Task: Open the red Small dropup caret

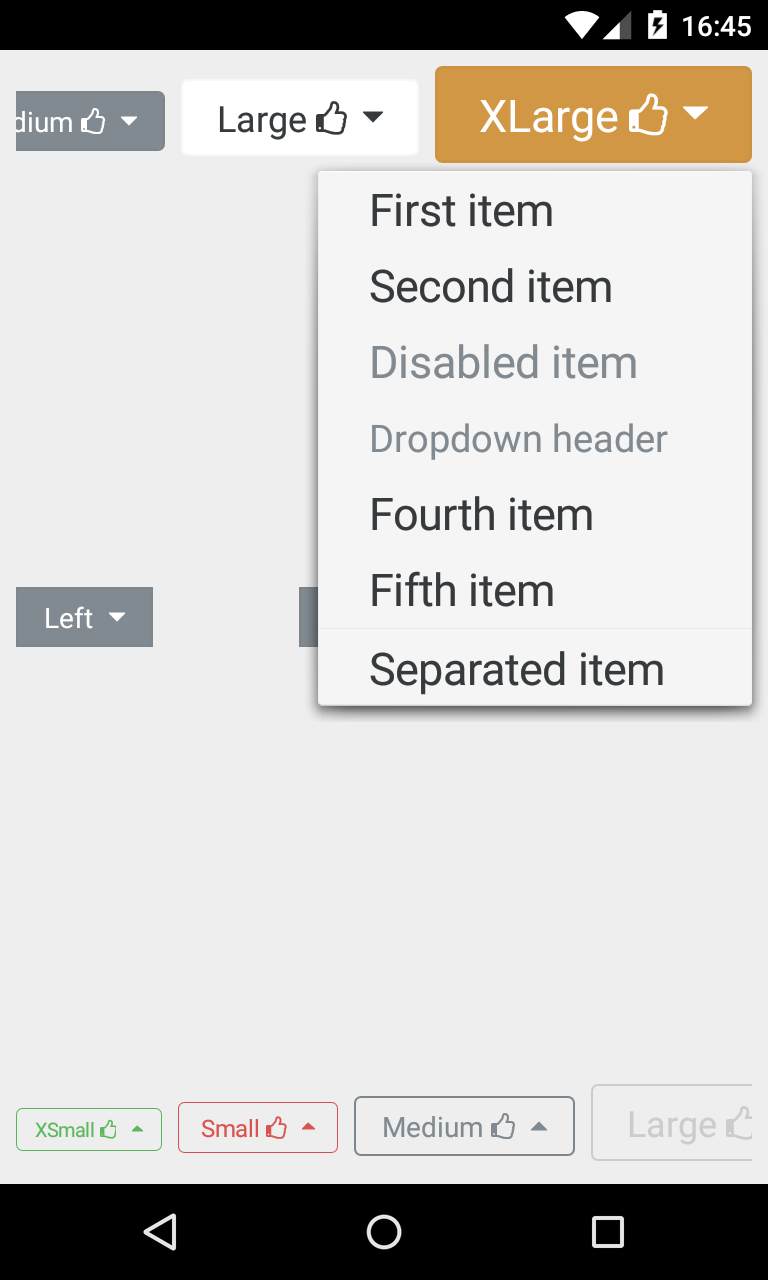Action: (x=309, y=1127)
